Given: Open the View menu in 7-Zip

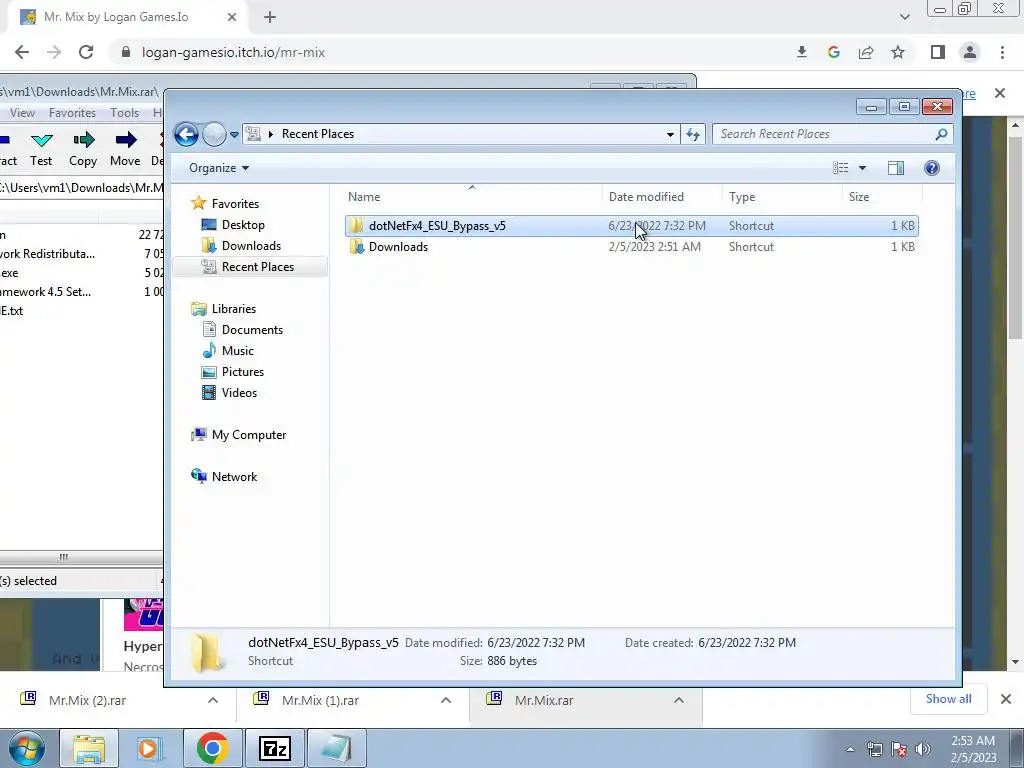Looking at the screenshot, I should [22, 113].
